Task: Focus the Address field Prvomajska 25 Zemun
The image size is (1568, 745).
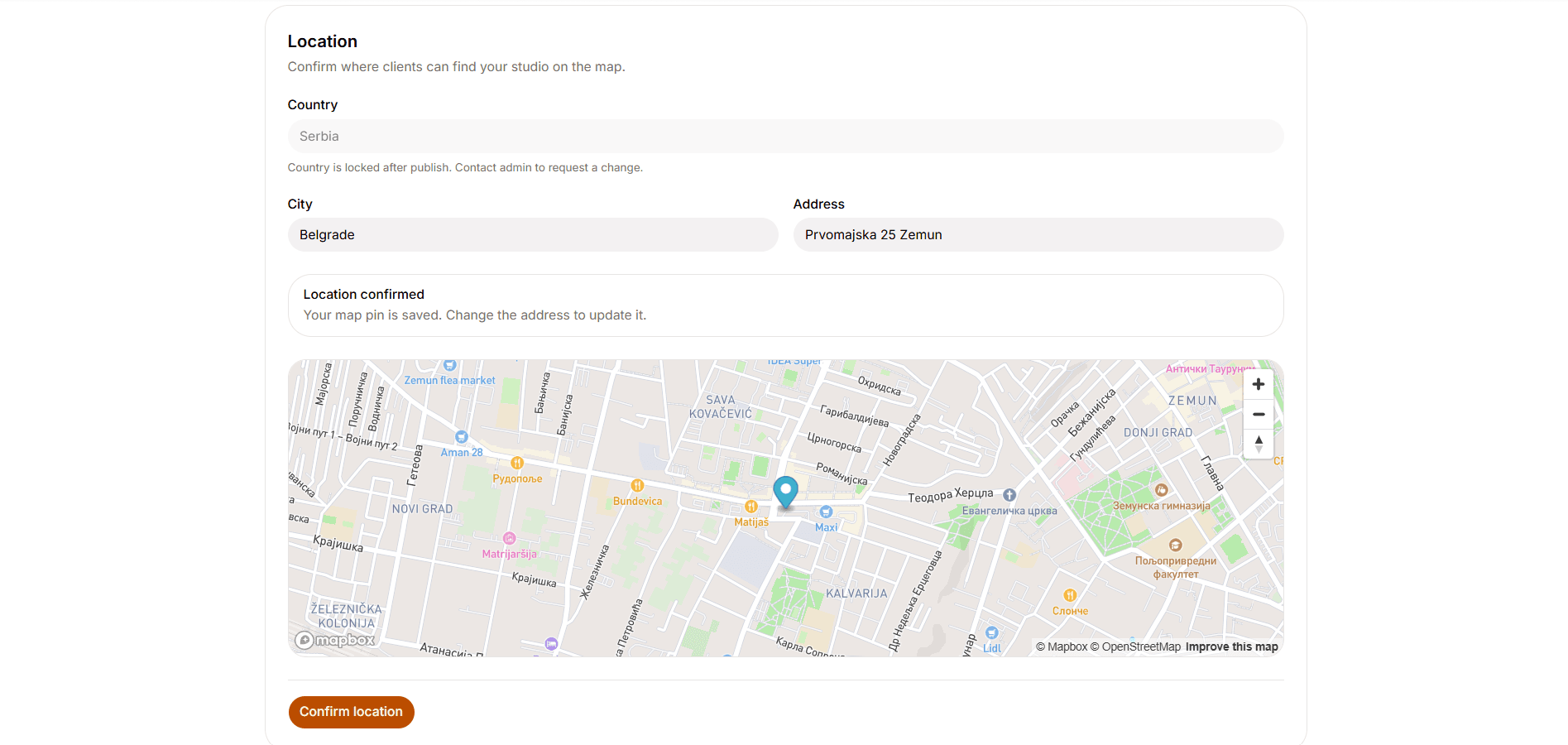Action: click(1038, 235)
